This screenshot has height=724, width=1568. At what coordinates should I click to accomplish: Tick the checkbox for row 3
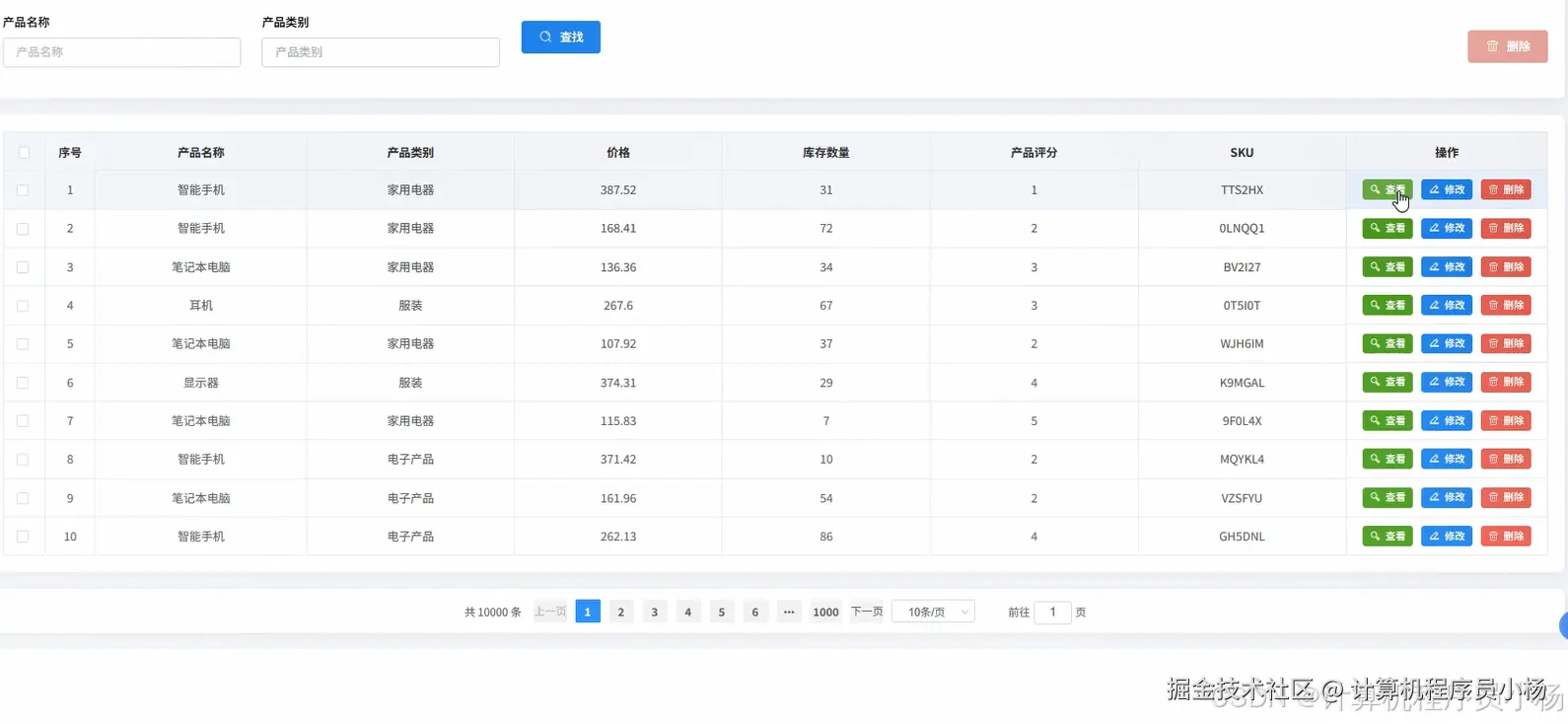(23, 267)
